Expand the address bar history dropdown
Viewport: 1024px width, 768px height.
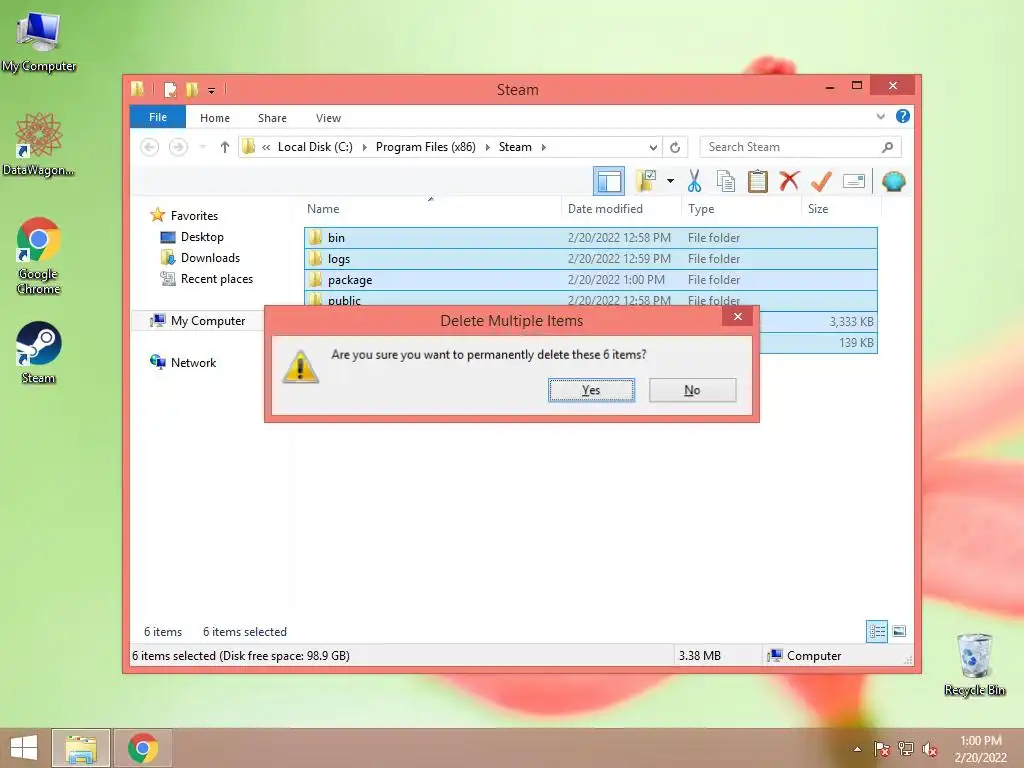click(x=652, y=148)
